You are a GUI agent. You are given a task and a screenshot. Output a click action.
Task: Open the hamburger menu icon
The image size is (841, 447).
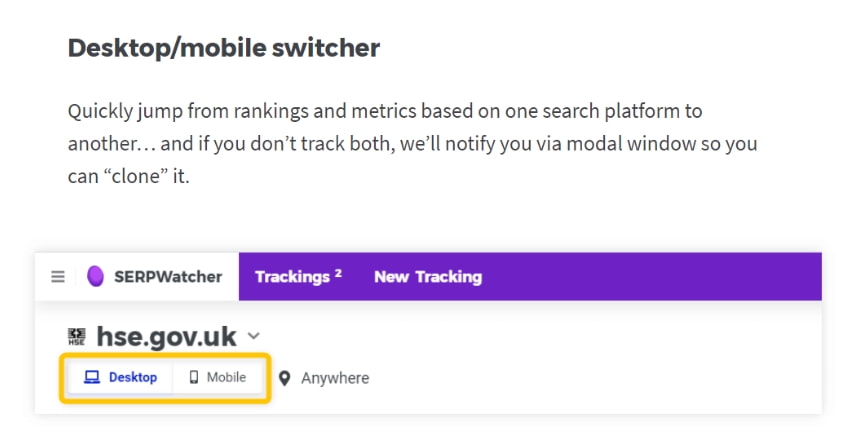[x=57, y=277]
